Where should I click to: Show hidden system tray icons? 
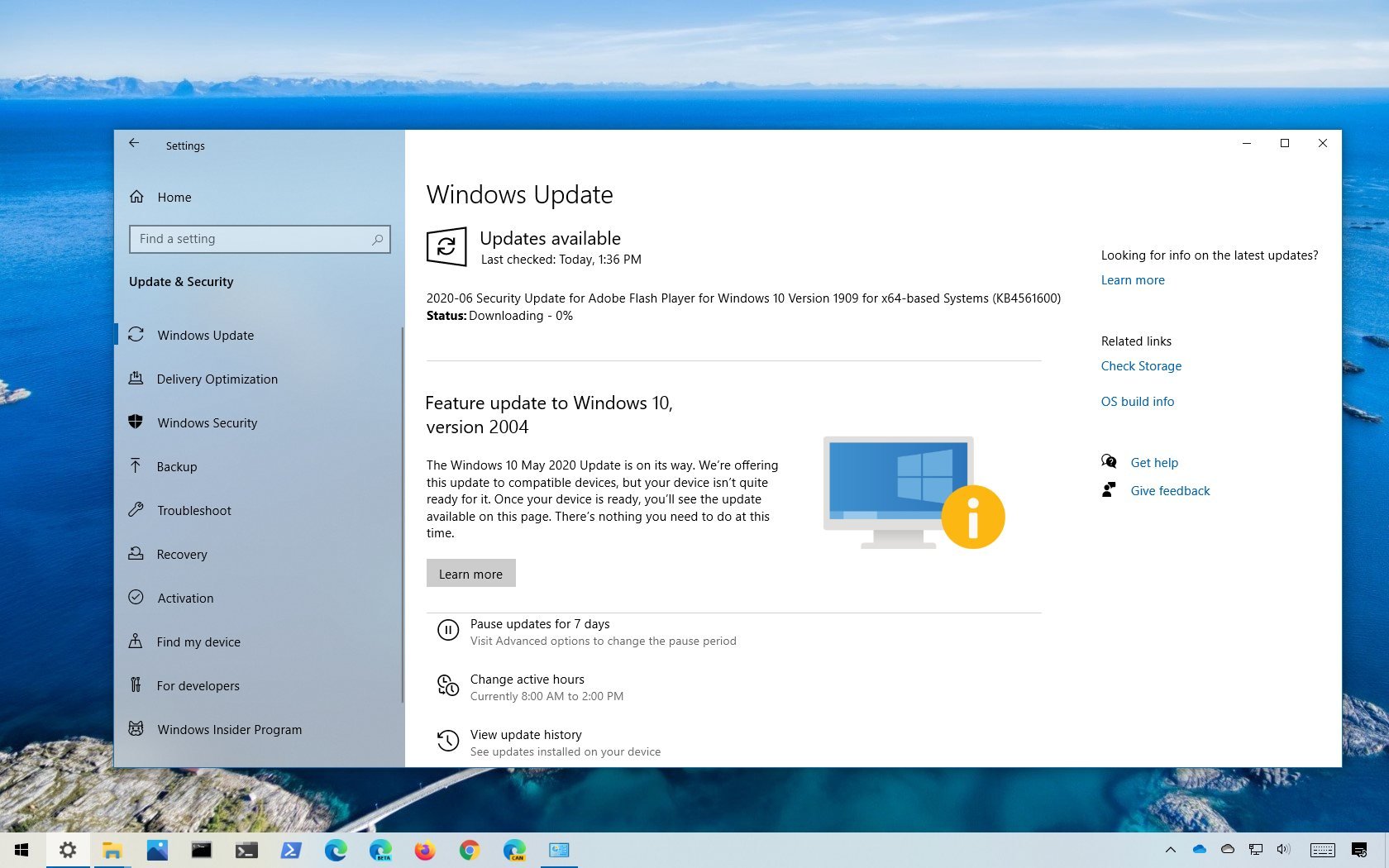pyautogui.click(x=1170, y=850)
